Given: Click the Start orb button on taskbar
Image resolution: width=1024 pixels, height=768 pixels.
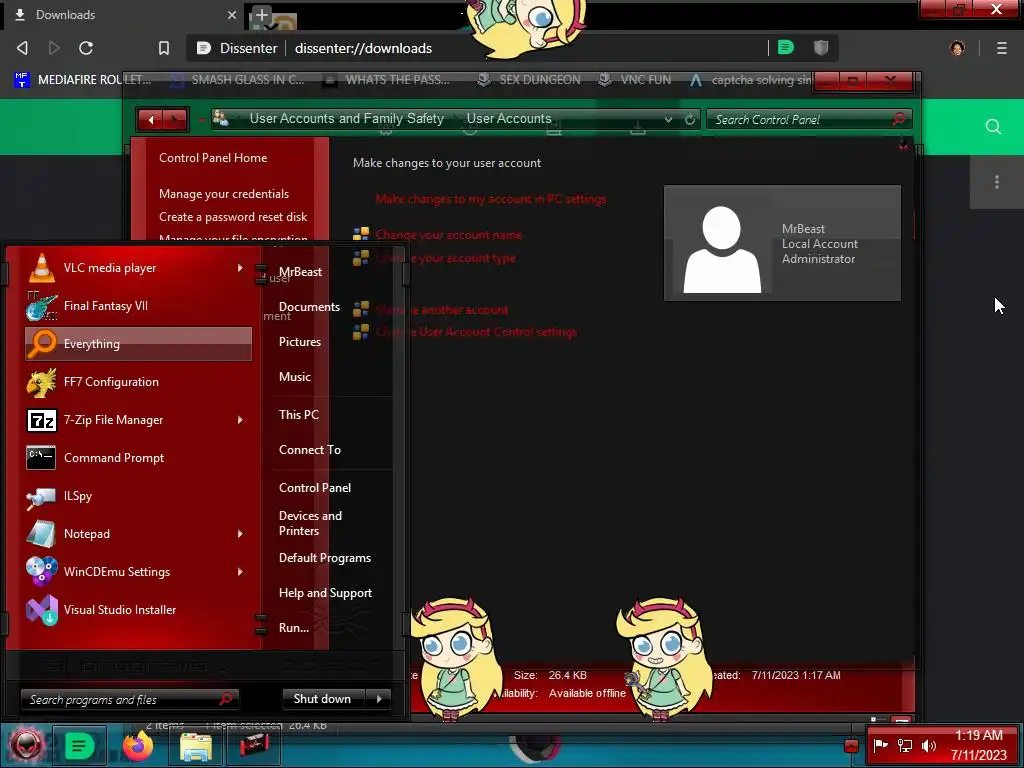Looking at the screenshot, I should click(26, 745).
